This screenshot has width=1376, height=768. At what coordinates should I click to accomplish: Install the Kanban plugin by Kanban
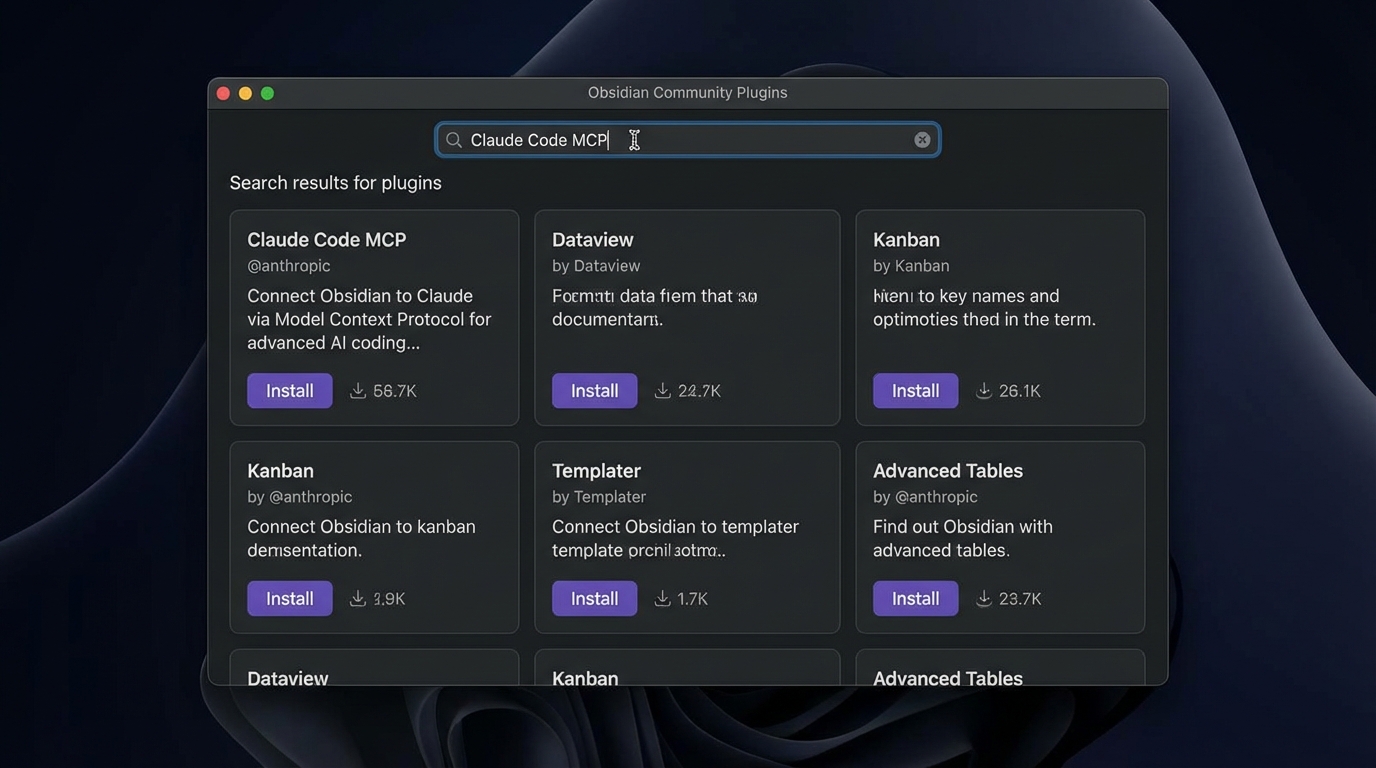[915, 390]
